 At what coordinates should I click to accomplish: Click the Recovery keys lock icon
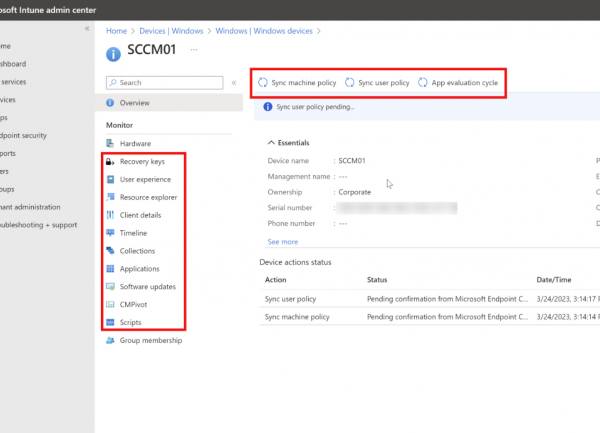110,161
